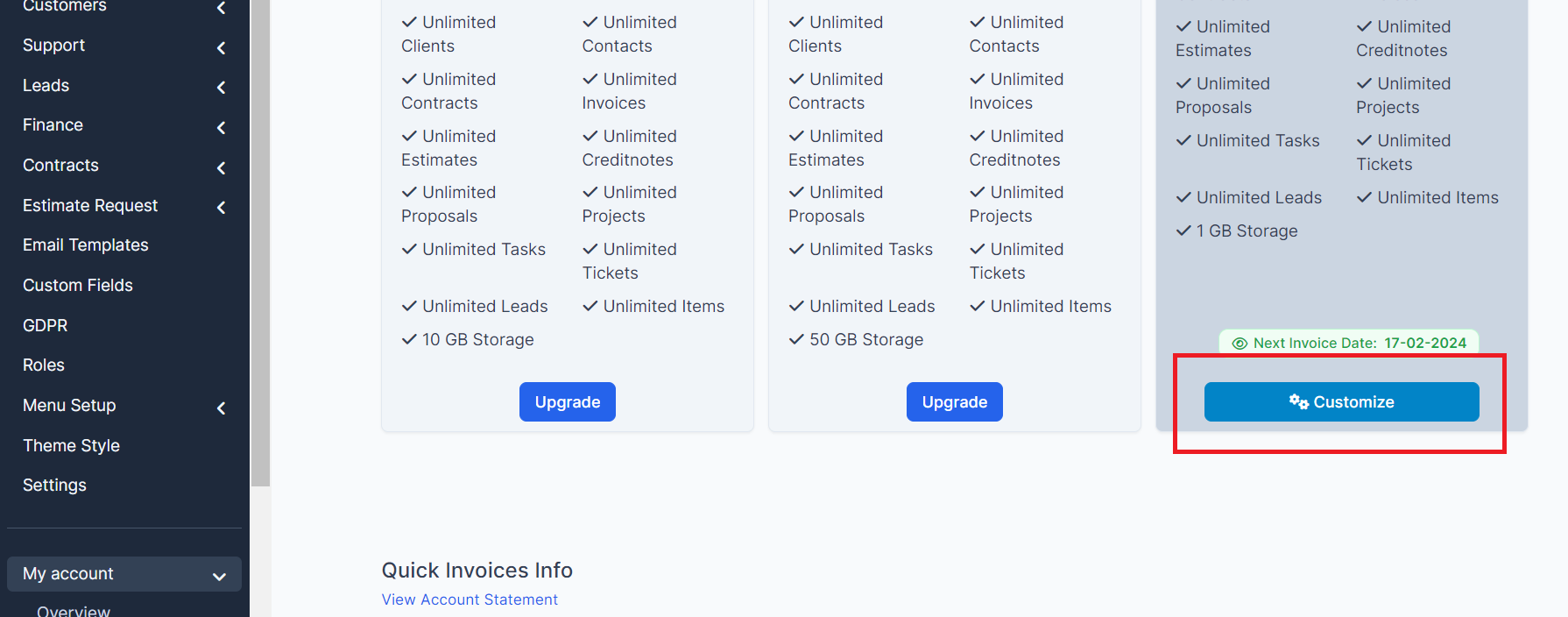1568x617 pixels.
Task: Click the sidebar vertical scrollbar
Action: click(x=260, y=263)
